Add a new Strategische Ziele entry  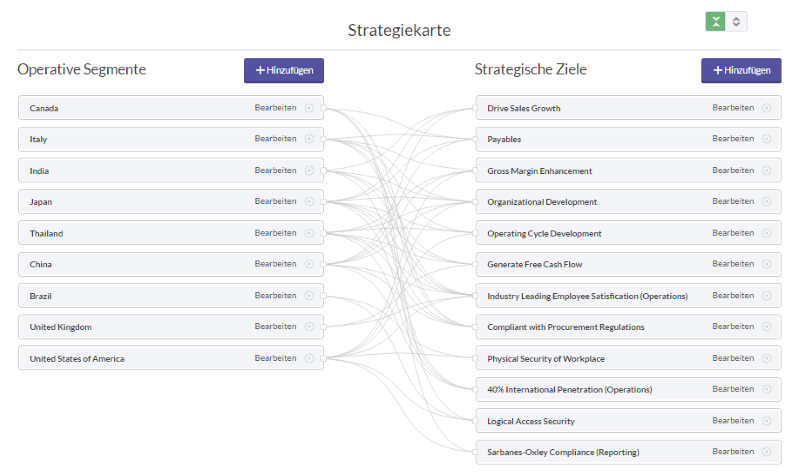click(741, 70)
